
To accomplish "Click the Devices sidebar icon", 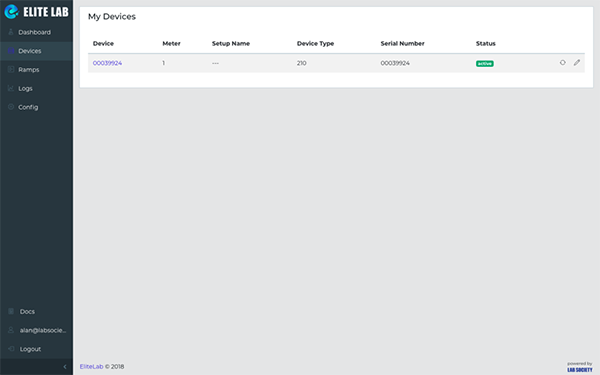I will [11, 51].
